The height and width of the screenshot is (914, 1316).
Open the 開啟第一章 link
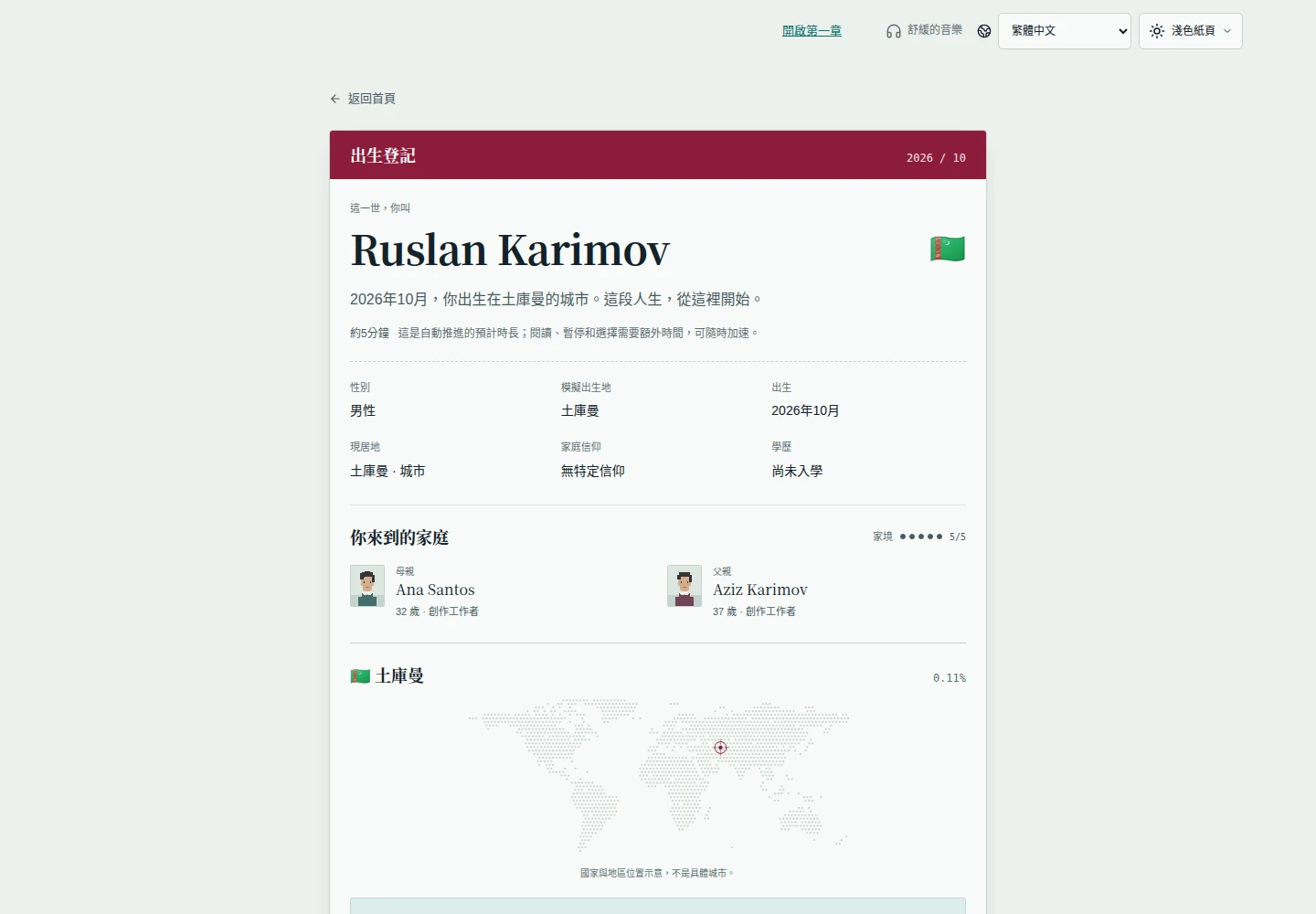[x=812, y=31]
